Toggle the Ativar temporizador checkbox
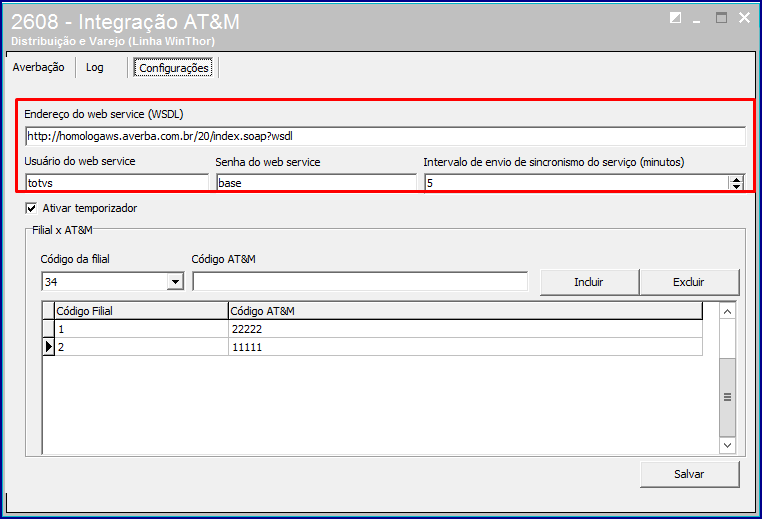This screenshot has width=762, height=519. tap(31, 208)
